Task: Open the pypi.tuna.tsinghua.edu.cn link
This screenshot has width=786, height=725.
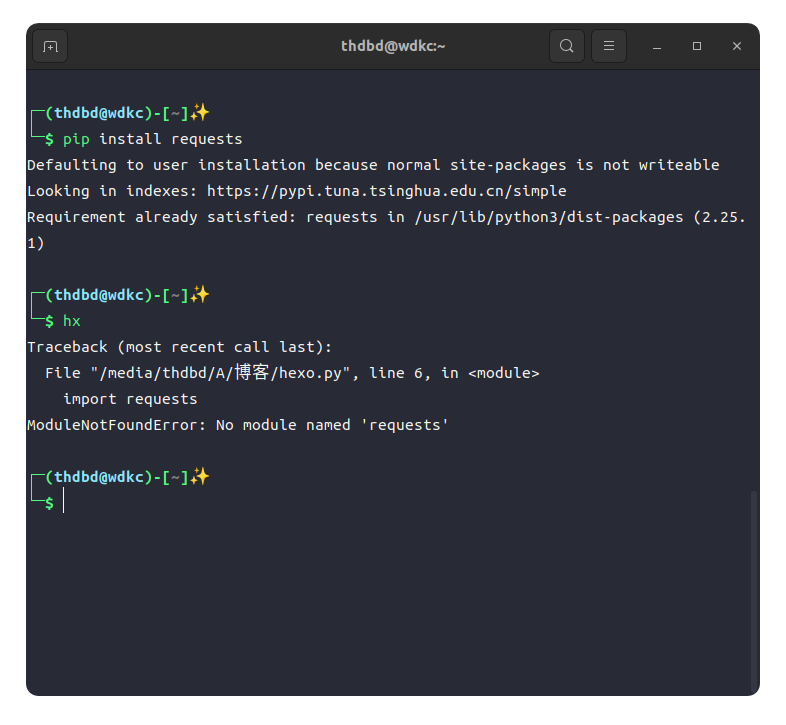Action: coord(386,191)
